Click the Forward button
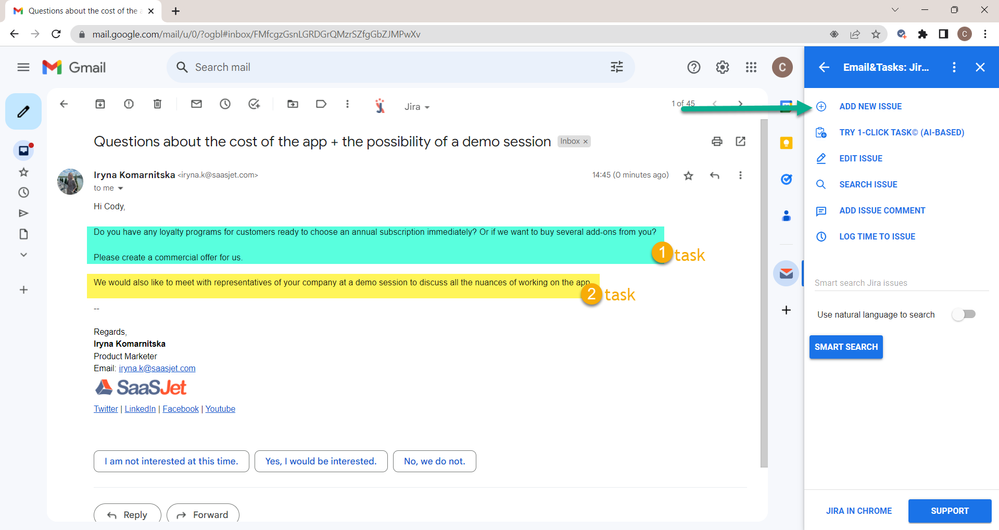Screen dimensions: 999x530 203,515
